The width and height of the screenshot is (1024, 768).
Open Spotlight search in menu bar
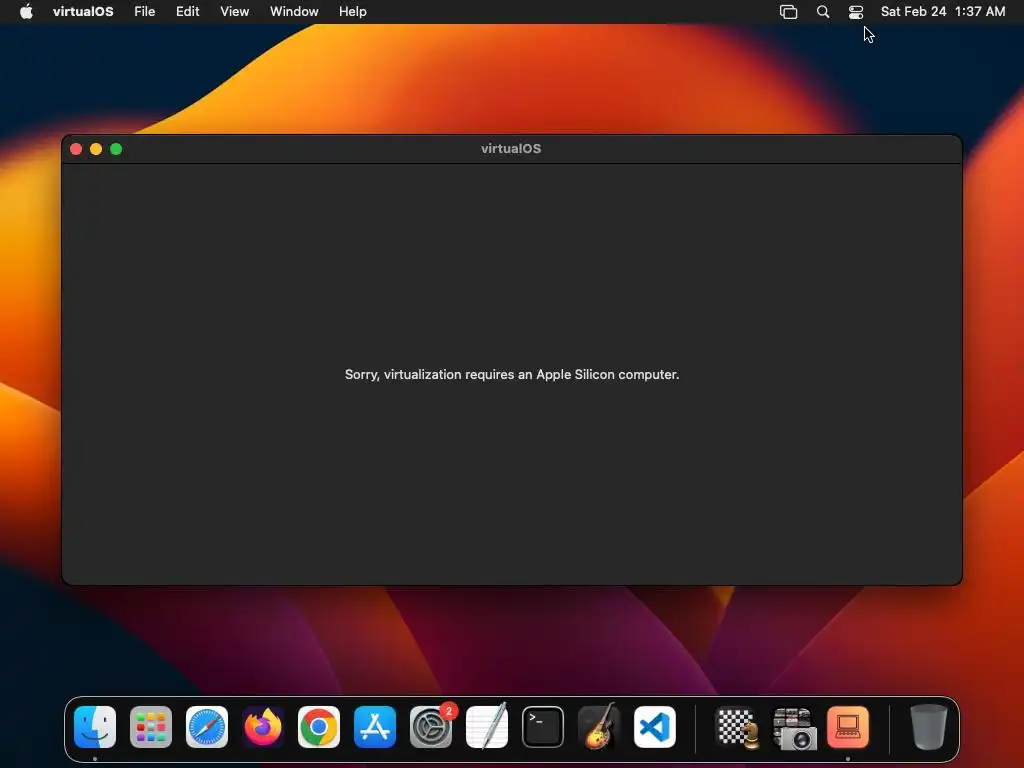pos(823,12)
